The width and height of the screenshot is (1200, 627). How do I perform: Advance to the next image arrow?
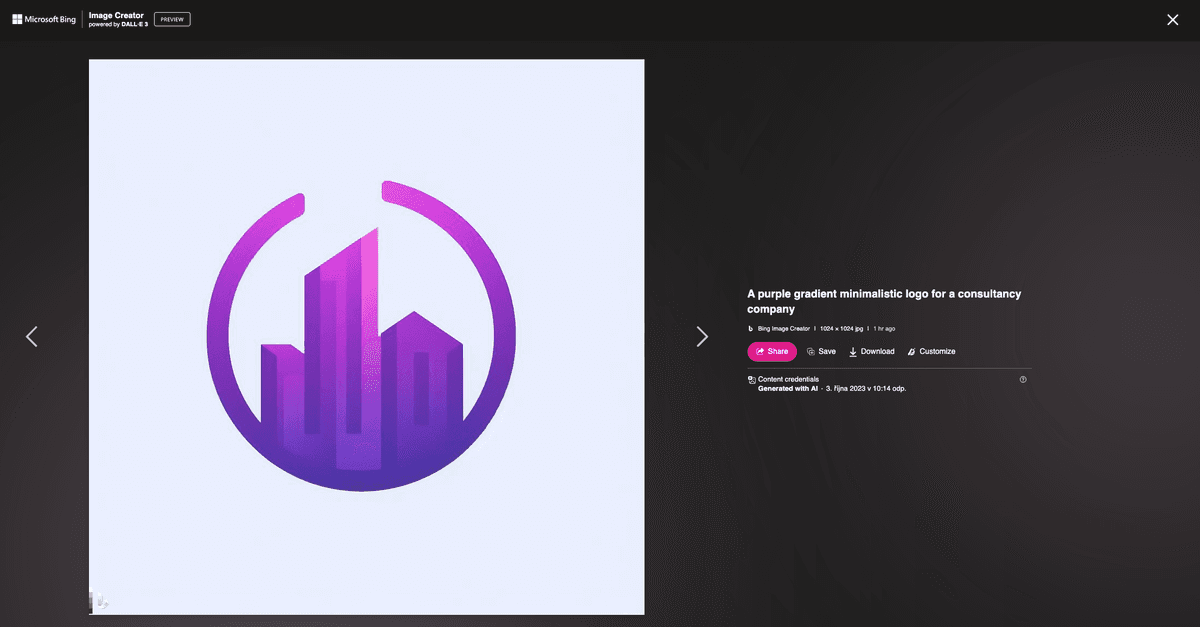[702, 337]
